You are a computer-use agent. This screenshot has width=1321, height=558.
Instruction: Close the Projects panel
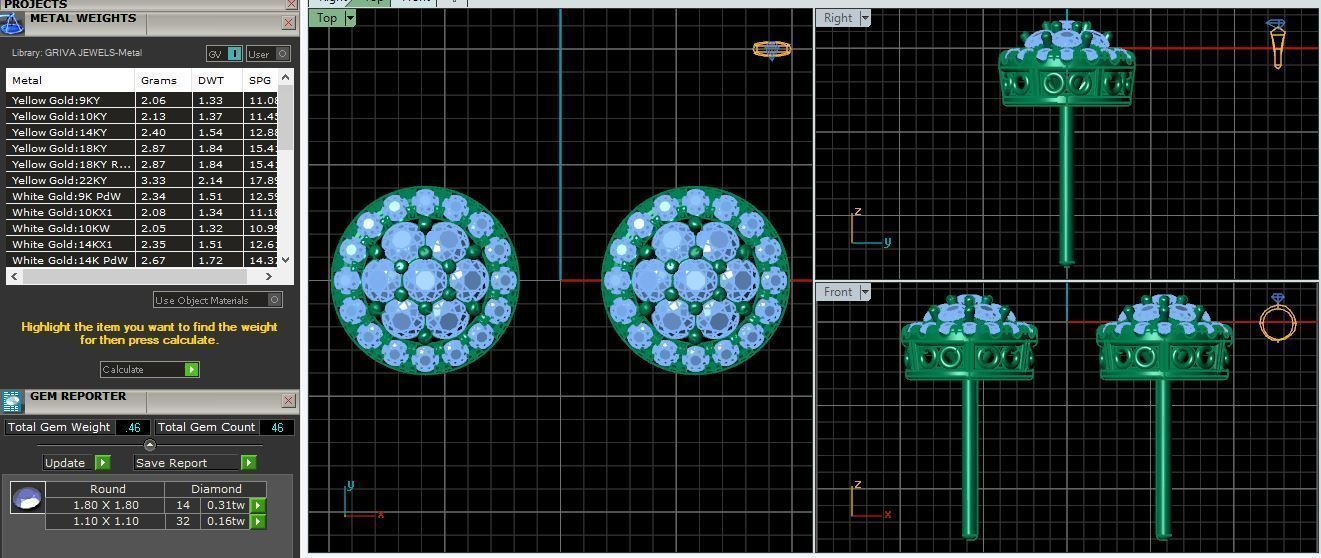coord(291,4)
